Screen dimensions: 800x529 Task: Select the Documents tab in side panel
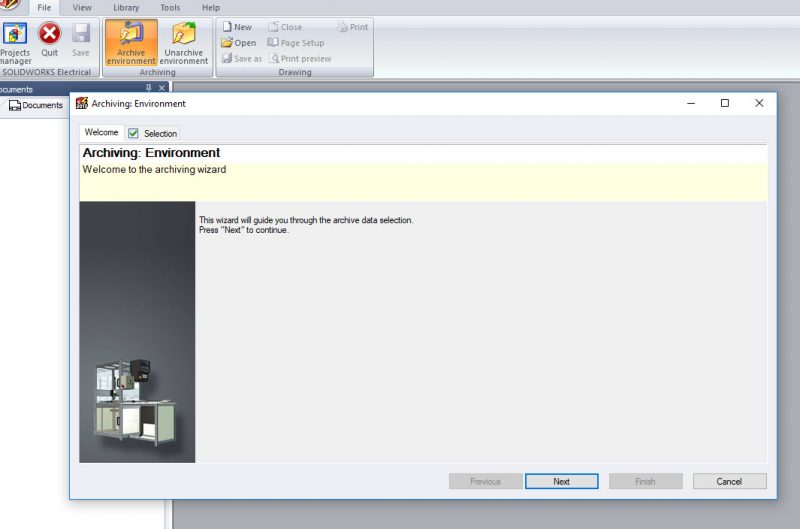[x=36, y=105]
